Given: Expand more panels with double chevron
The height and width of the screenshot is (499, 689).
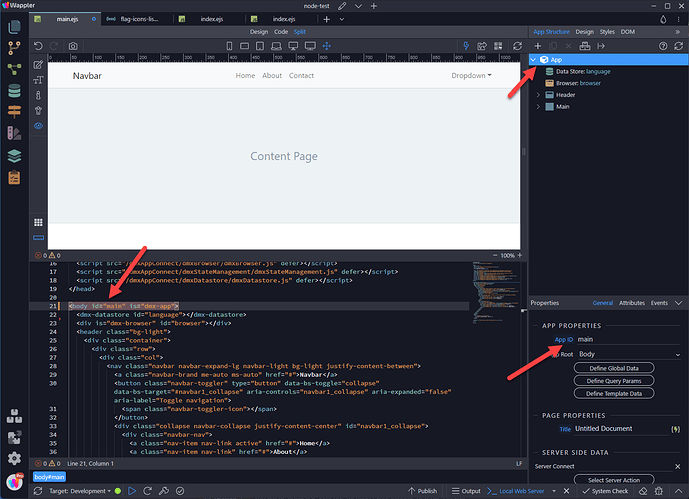Looking at the screenshot, I should tap(678, 32).
